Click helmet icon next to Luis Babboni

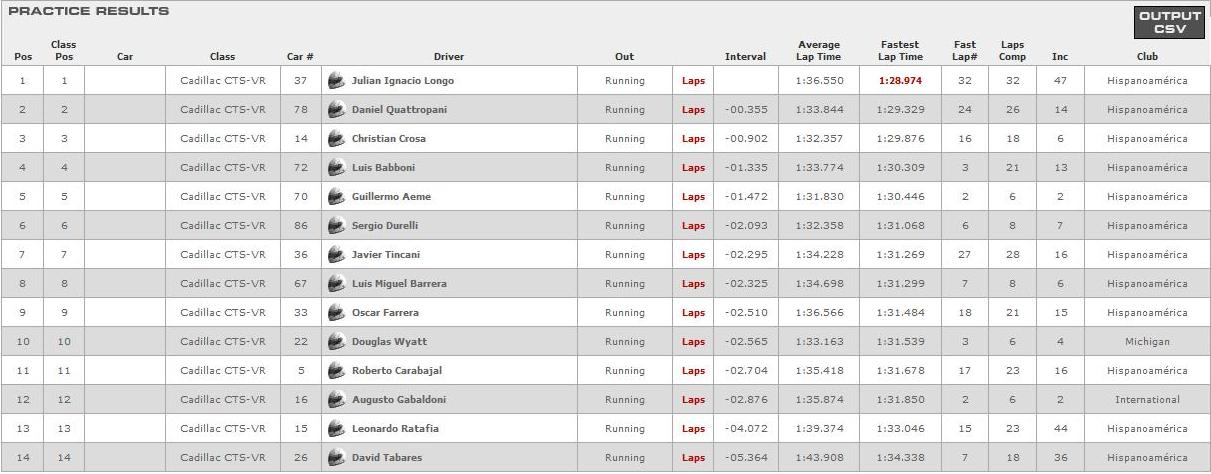pyautogui.click(x=336, y=168)
